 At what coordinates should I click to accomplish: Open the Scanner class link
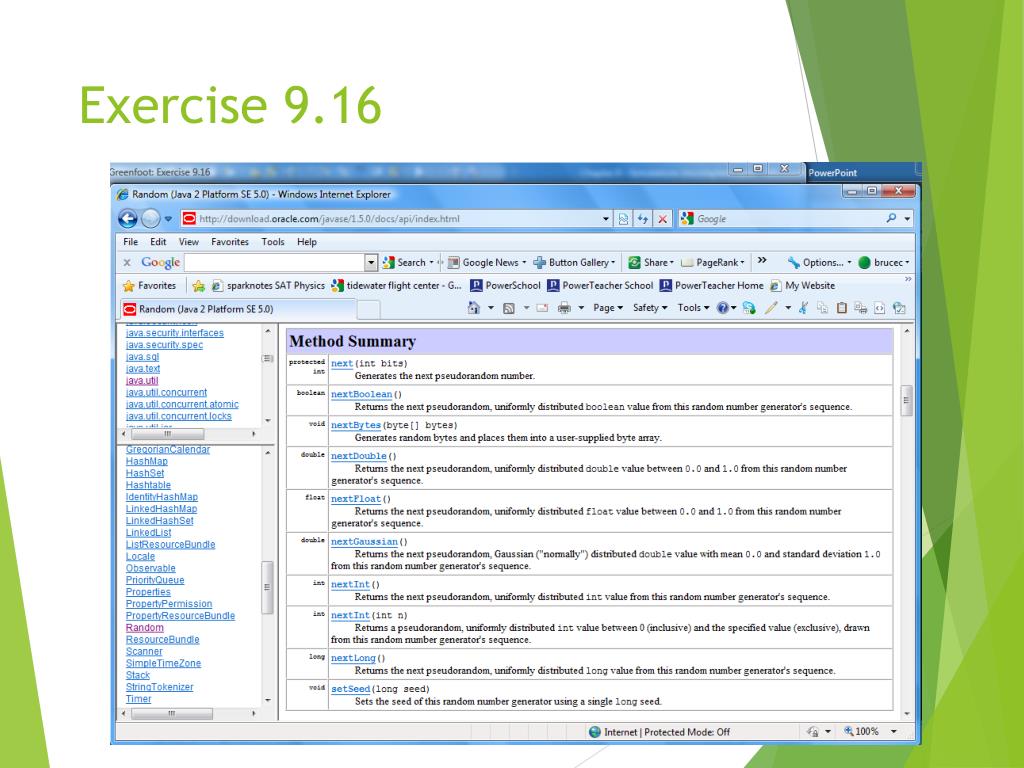click(x=144, y=651)
